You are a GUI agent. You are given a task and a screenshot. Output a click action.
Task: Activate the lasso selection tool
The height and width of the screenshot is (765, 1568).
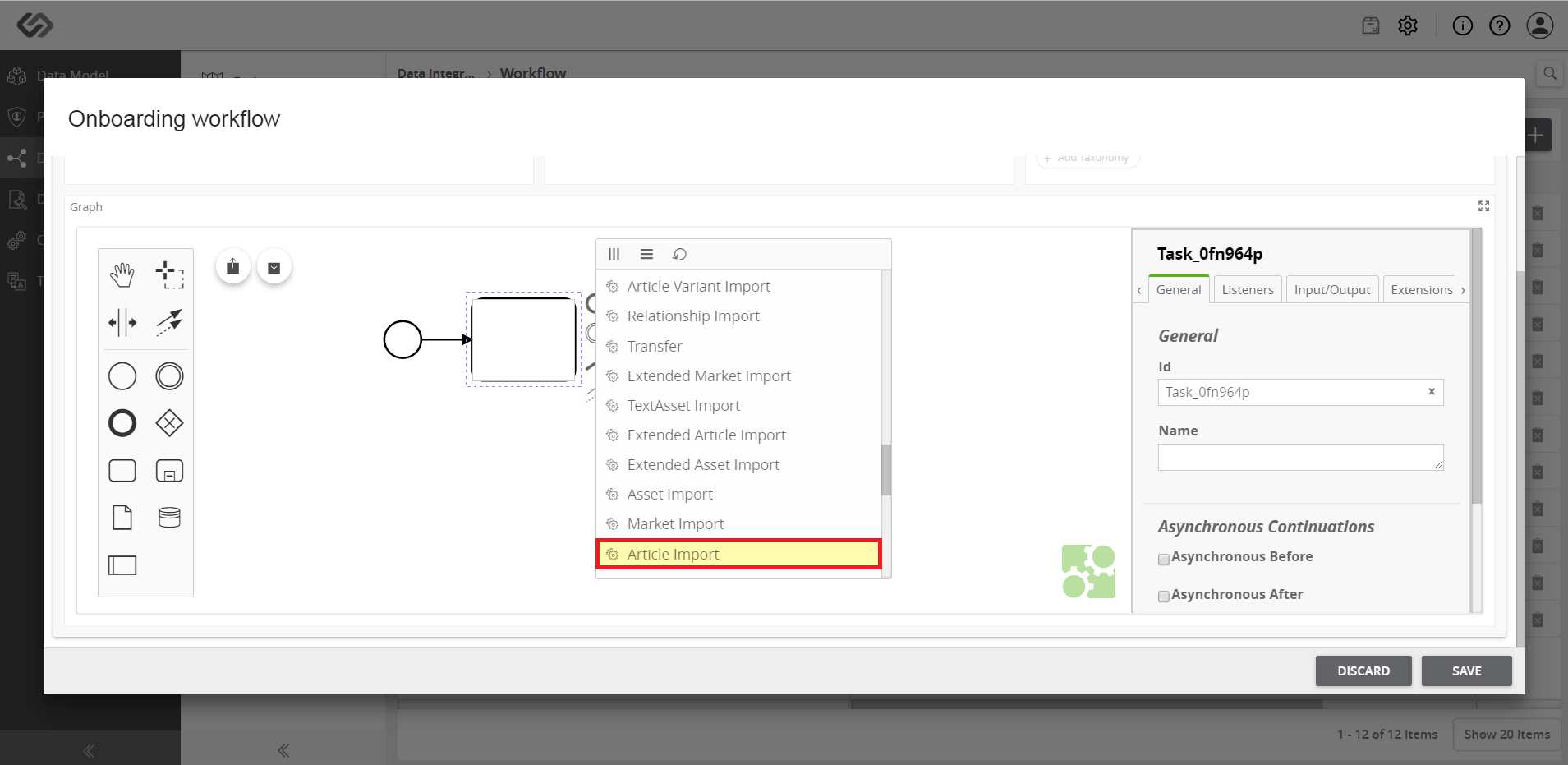click(x=169, y=274)
